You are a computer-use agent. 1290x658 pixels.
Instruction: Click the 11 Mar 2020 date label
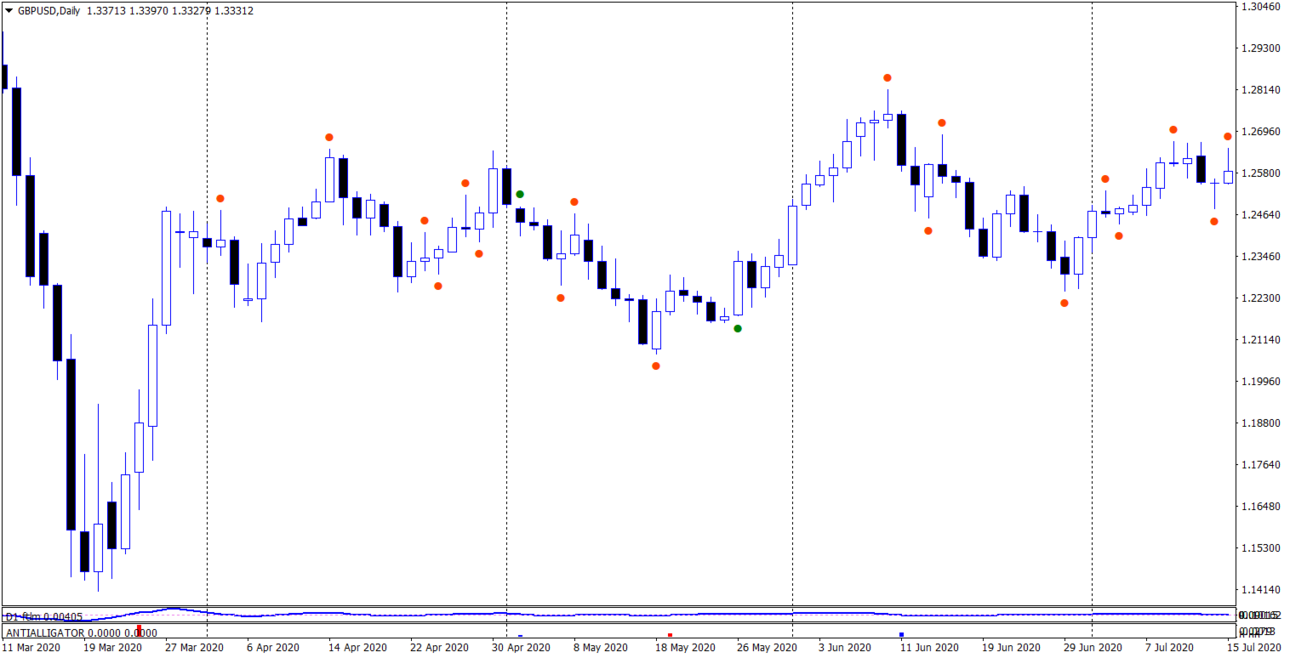[30, 648]
